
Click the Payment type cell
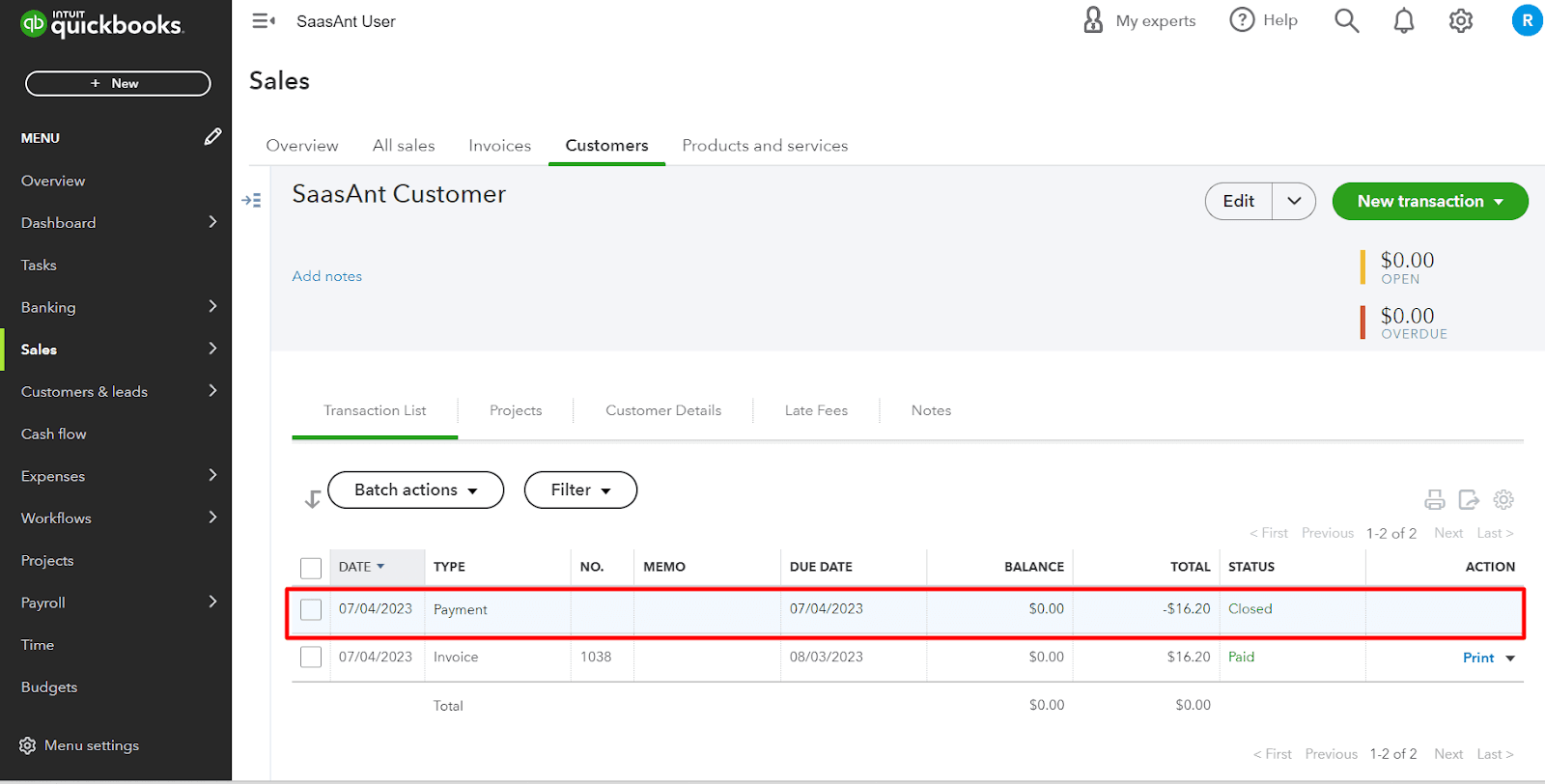[x=461, y=610]
